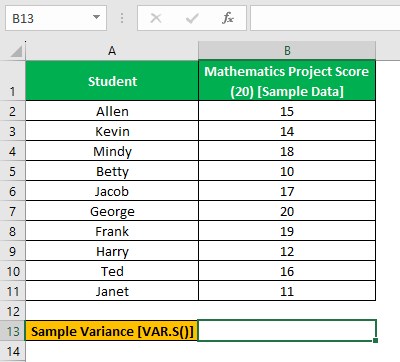Screen dimensions: 400x362
Task: Click the Select All corner triangle
Action: tap(16, 51)
